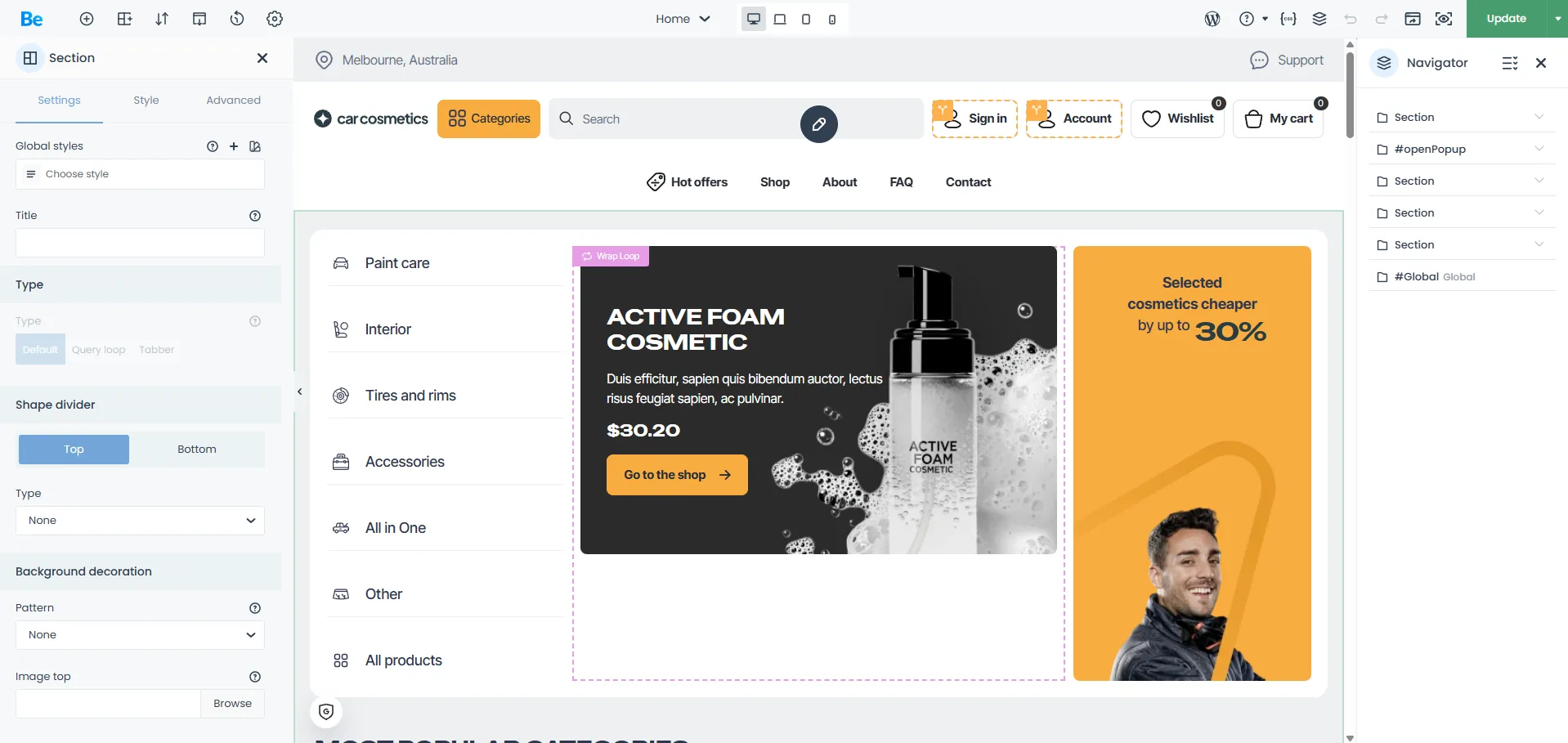Image resolution: width=1568 pixels, height=743 pixels.
Task: Expand the #openPopup item in Navigator
Action: point(1539,149)
